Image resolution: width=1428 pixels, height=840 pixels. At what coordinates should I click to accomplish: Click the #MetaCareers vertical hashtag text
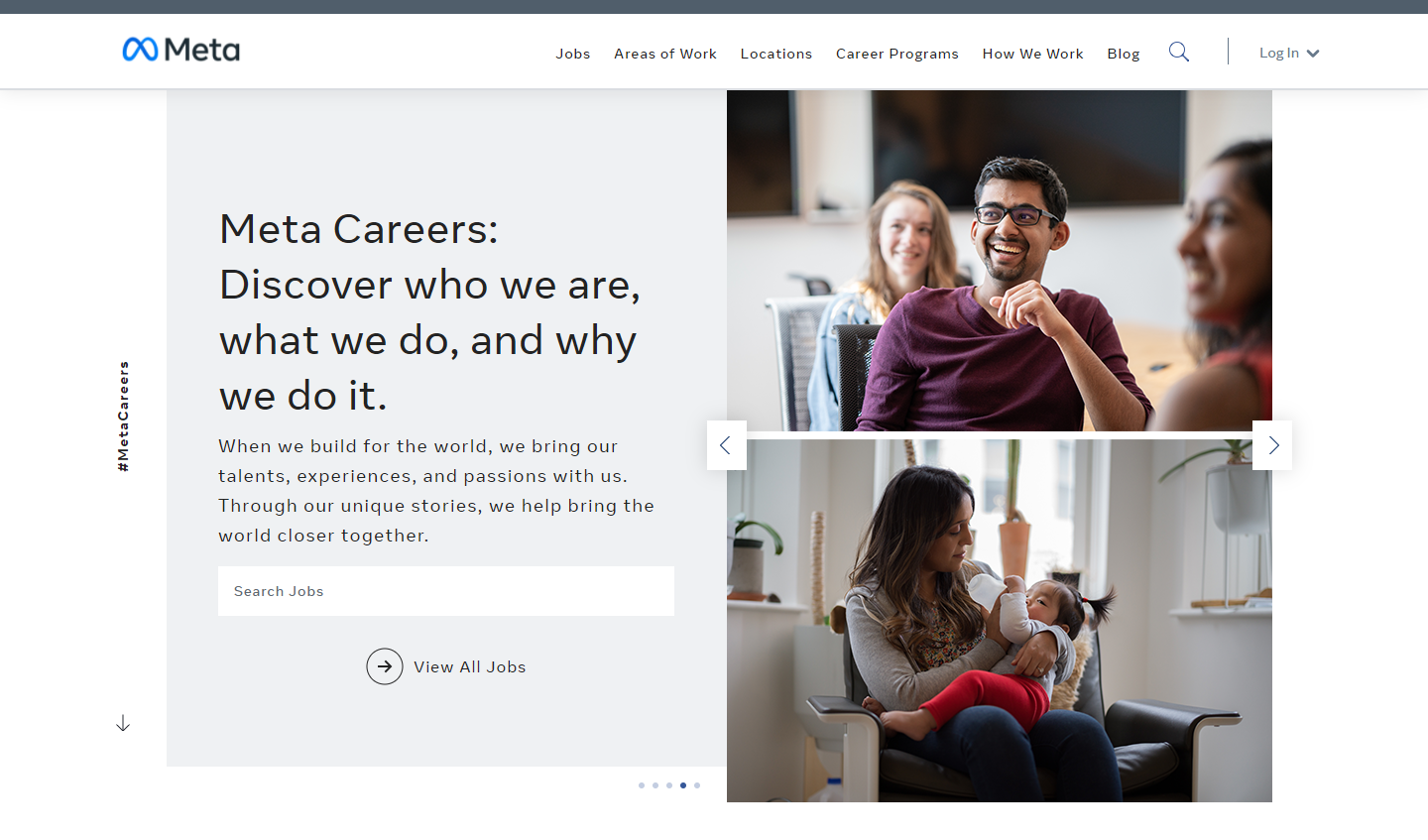coord(124,417)
